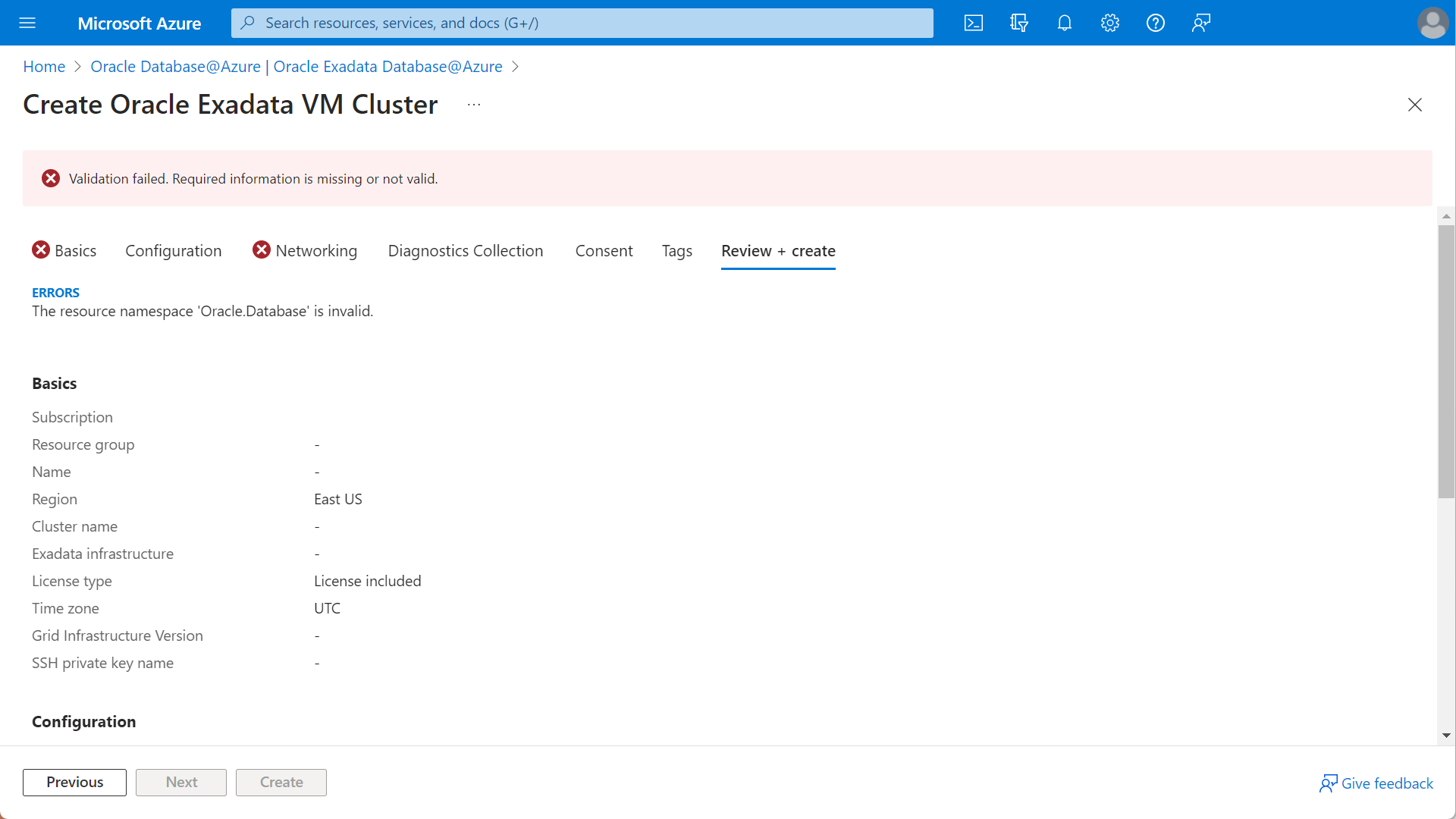Open Azure Cloud Shell terminal
1456x819 pixels.
[x=974, y=23]
